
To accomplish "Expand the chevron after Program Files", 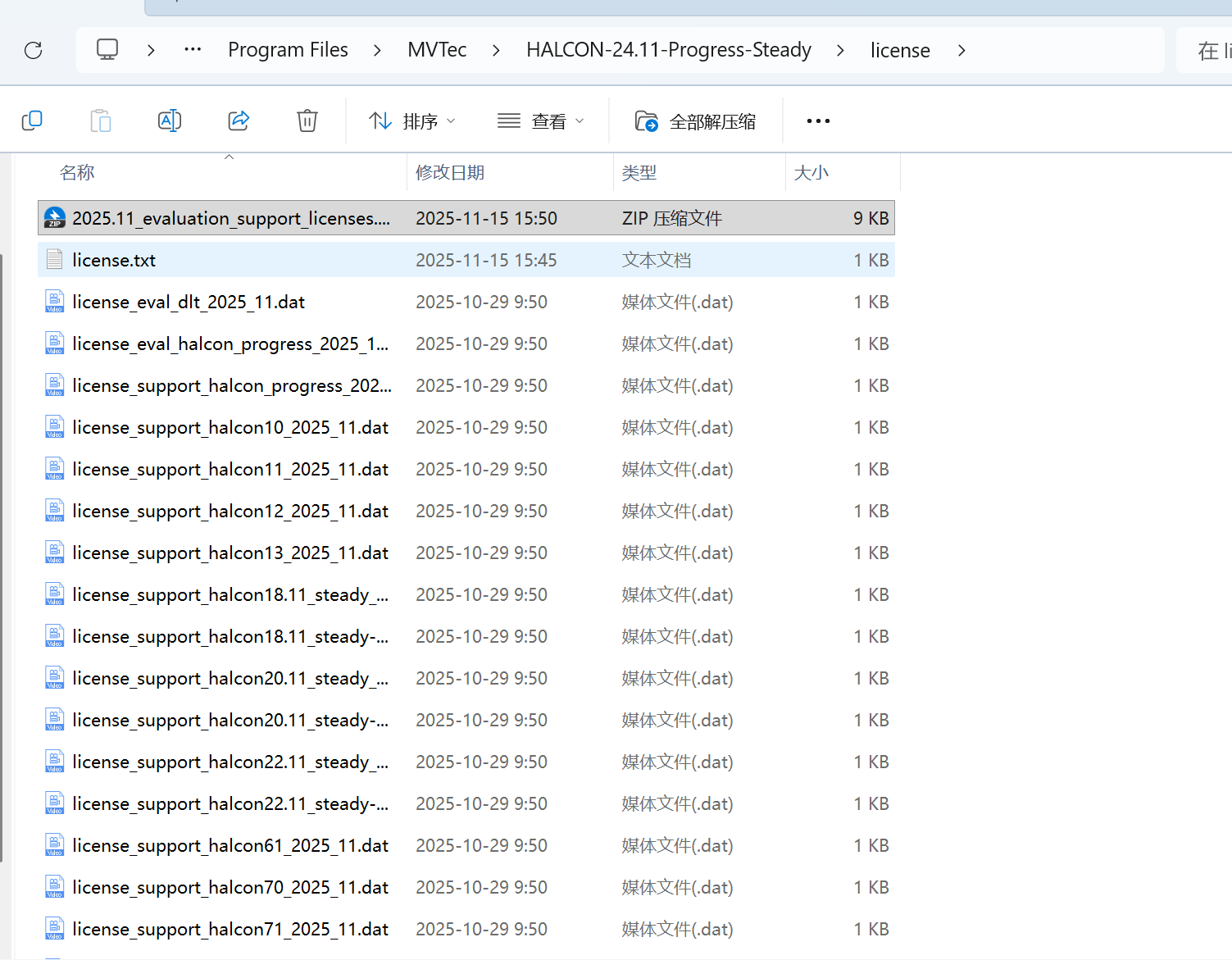I will tap(377, 50).
